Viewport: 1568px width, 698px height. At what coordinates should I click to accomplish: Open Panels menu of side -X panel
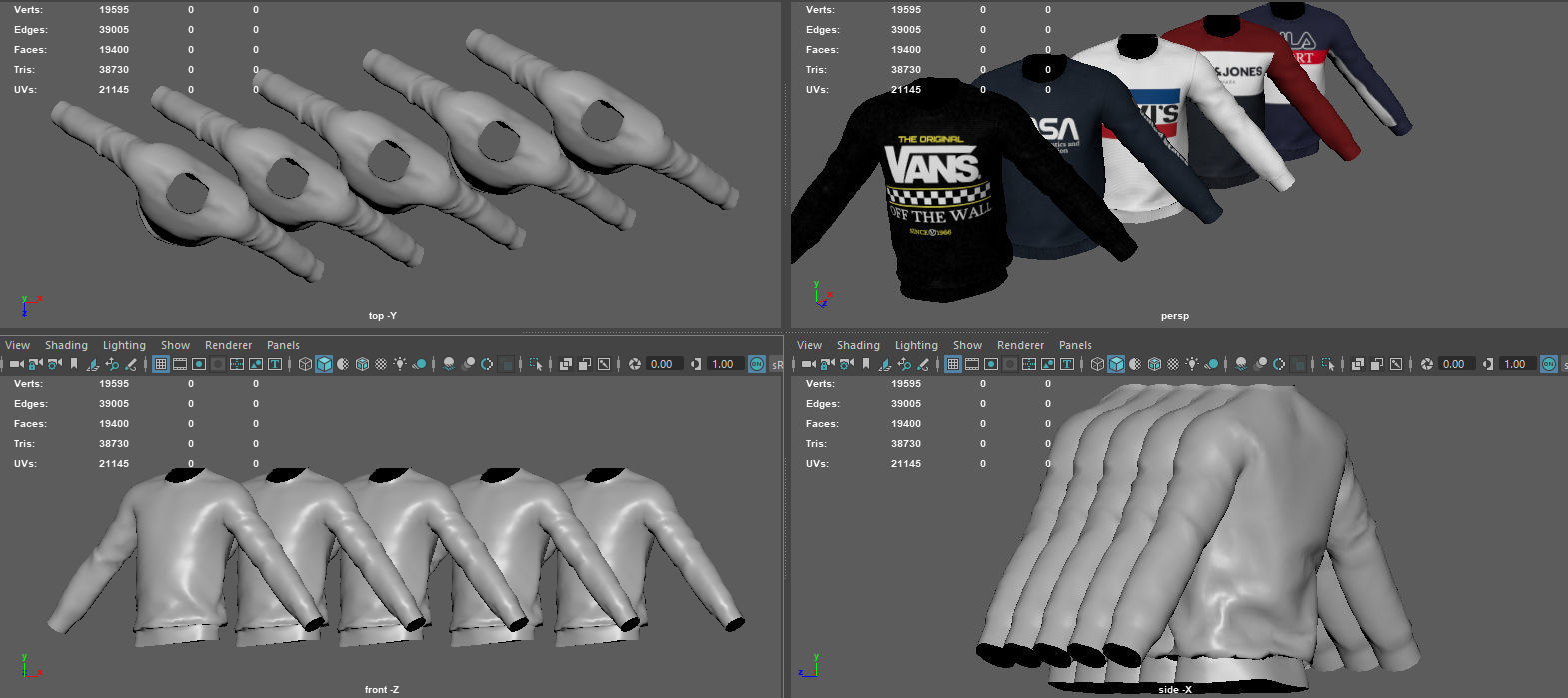(x=1075, y=345)
